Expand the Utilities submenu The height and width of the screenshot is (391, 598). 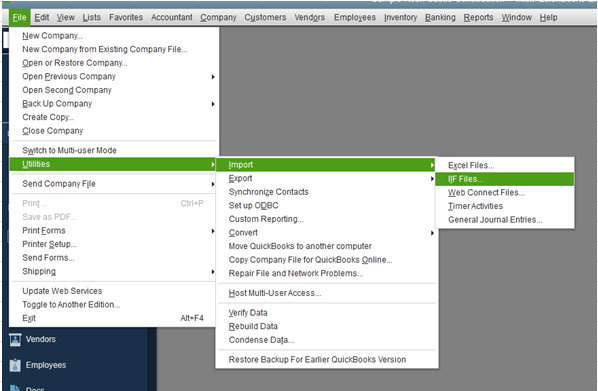(113, 164)
